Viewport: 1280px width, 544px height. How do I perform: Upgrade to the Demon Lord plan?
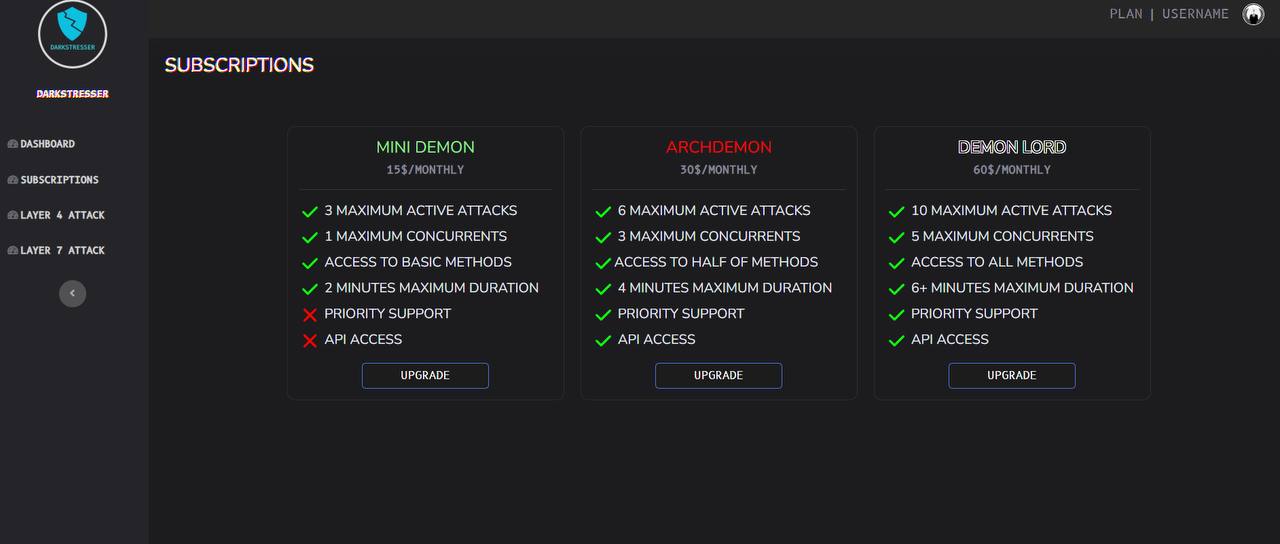1012,375
